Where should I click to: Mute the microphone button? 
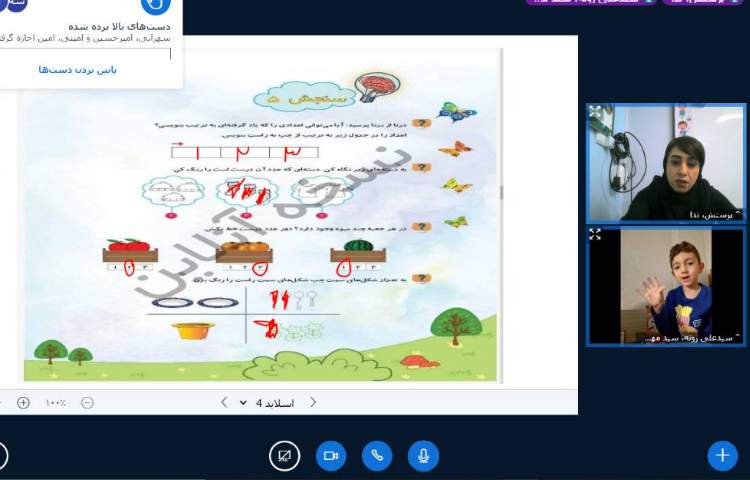click(423, 456)
